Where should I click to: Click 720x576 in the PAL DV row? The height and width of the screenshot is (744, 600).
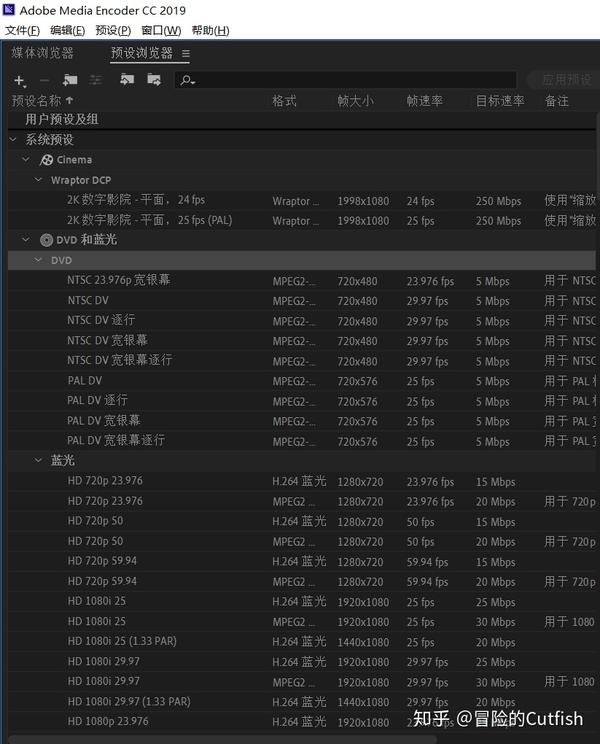(x=357, y=381)
